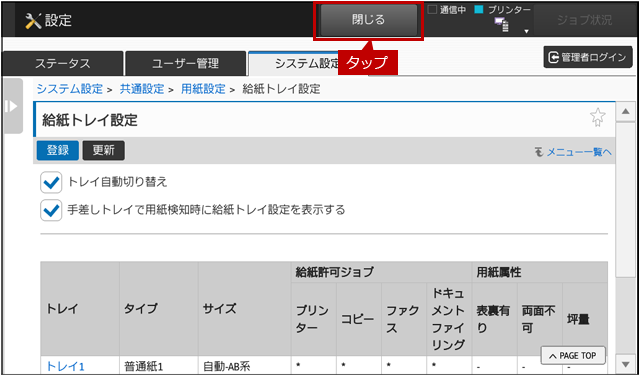
Task: Click the 用紙属性 header
Action: [x=540, y=272]
